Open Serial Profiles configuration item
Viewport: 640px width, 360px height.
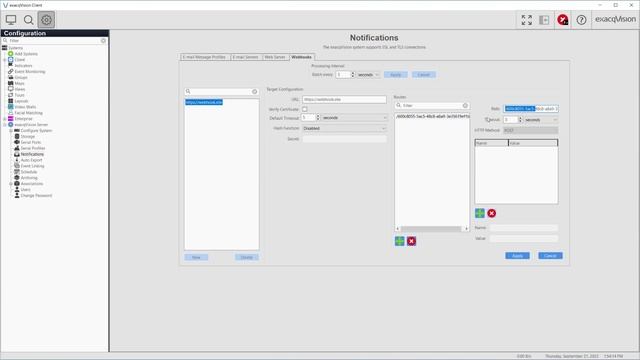(x=33, y=148)
